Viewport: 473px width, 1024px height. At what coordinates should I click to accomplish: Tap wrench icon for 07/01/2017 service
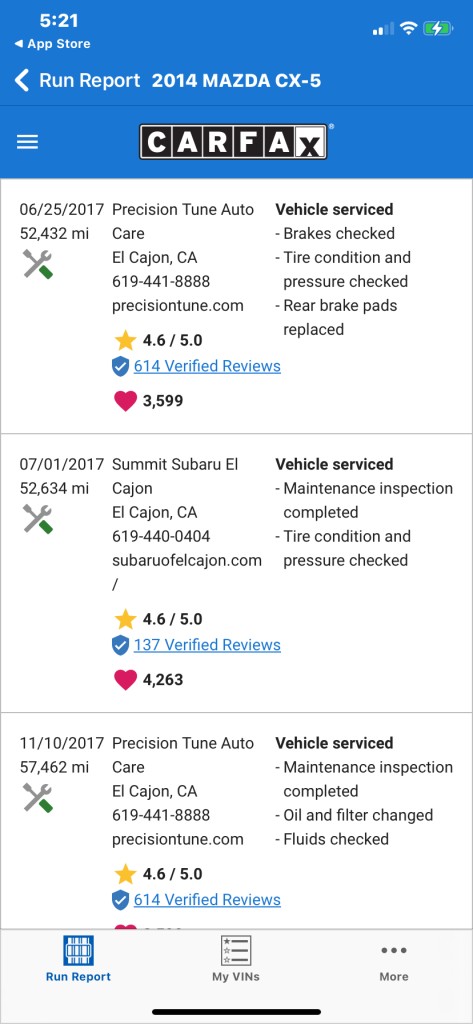37,519
